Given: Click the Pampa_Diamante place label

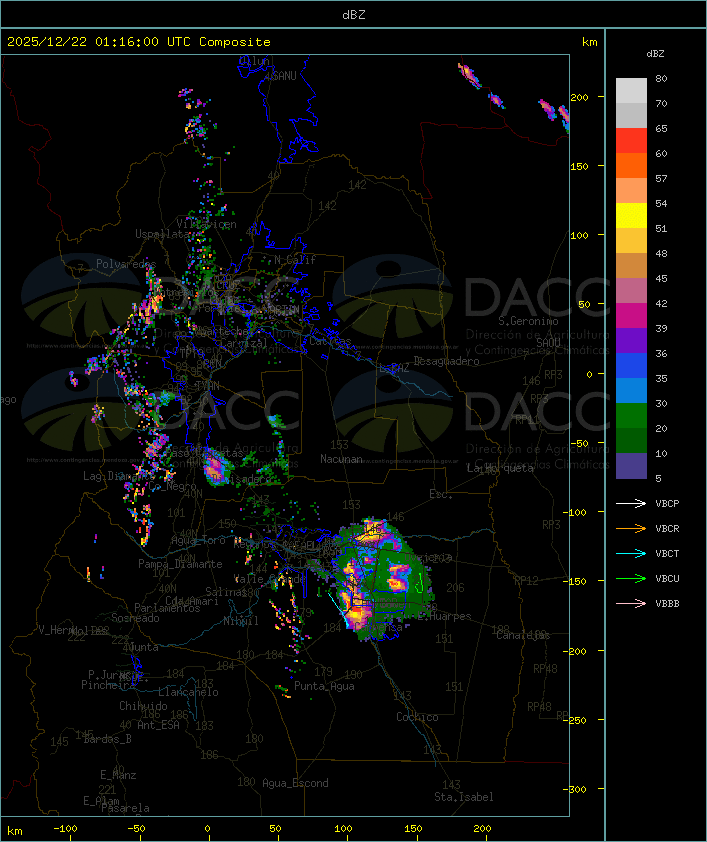Looking at the screenshot, I should 180,564.
